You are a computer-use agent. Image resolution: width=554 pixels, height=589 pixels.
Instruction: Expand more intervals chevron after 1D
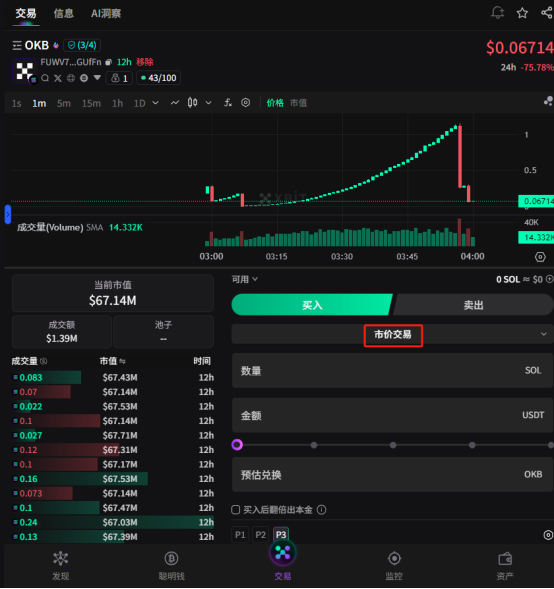pos(155,103)
